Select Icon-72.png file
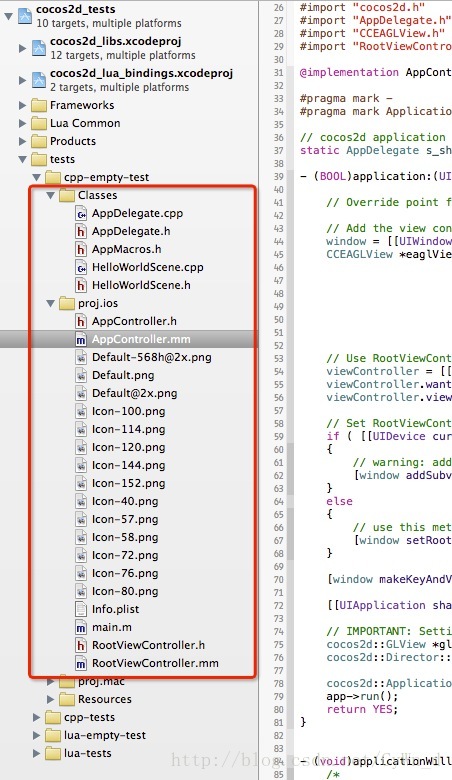Image resolution: width=452 pixels, height=780 pixels. (x=125, y=555)
